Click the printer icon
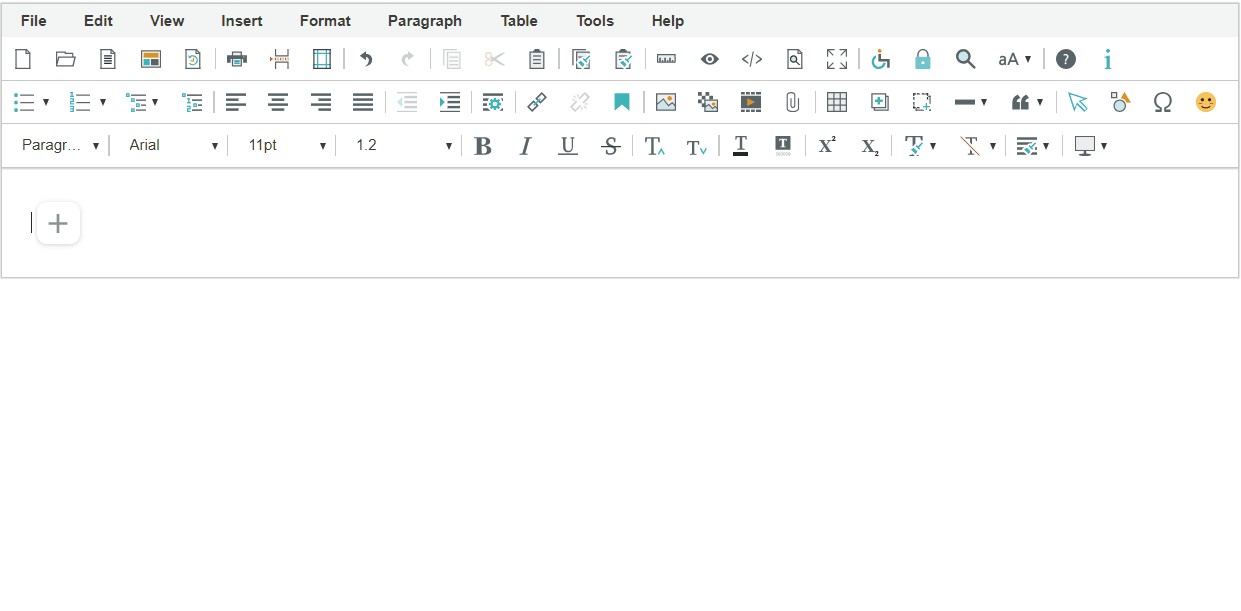 (237, 59)
